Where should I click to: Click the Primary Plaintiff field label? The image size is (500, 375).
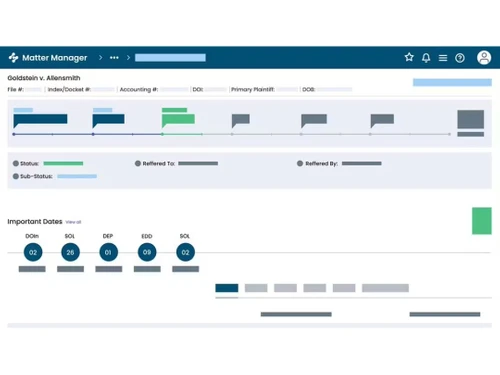253,89
